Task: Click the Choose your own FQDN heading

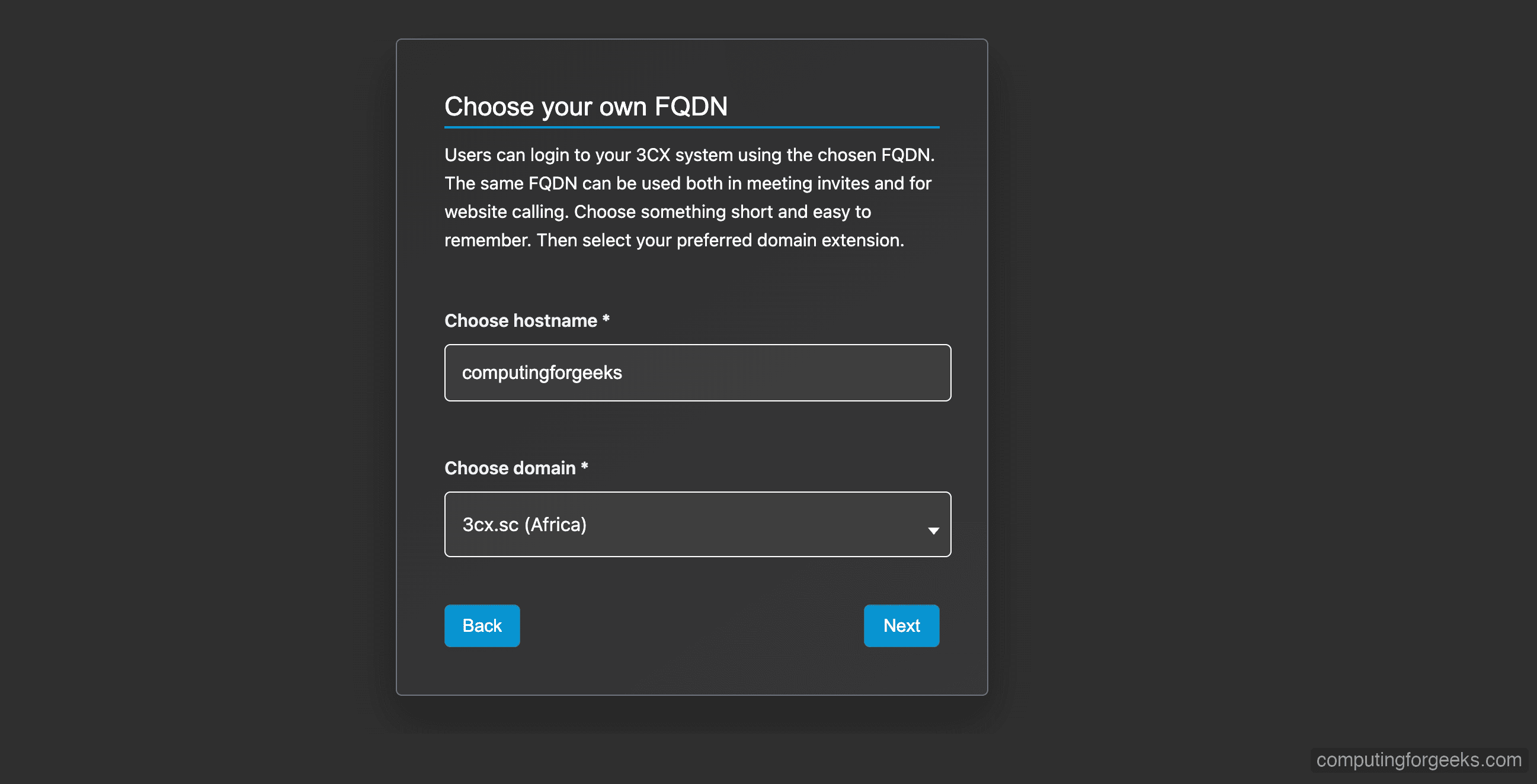Action: (x=586, y=107)
